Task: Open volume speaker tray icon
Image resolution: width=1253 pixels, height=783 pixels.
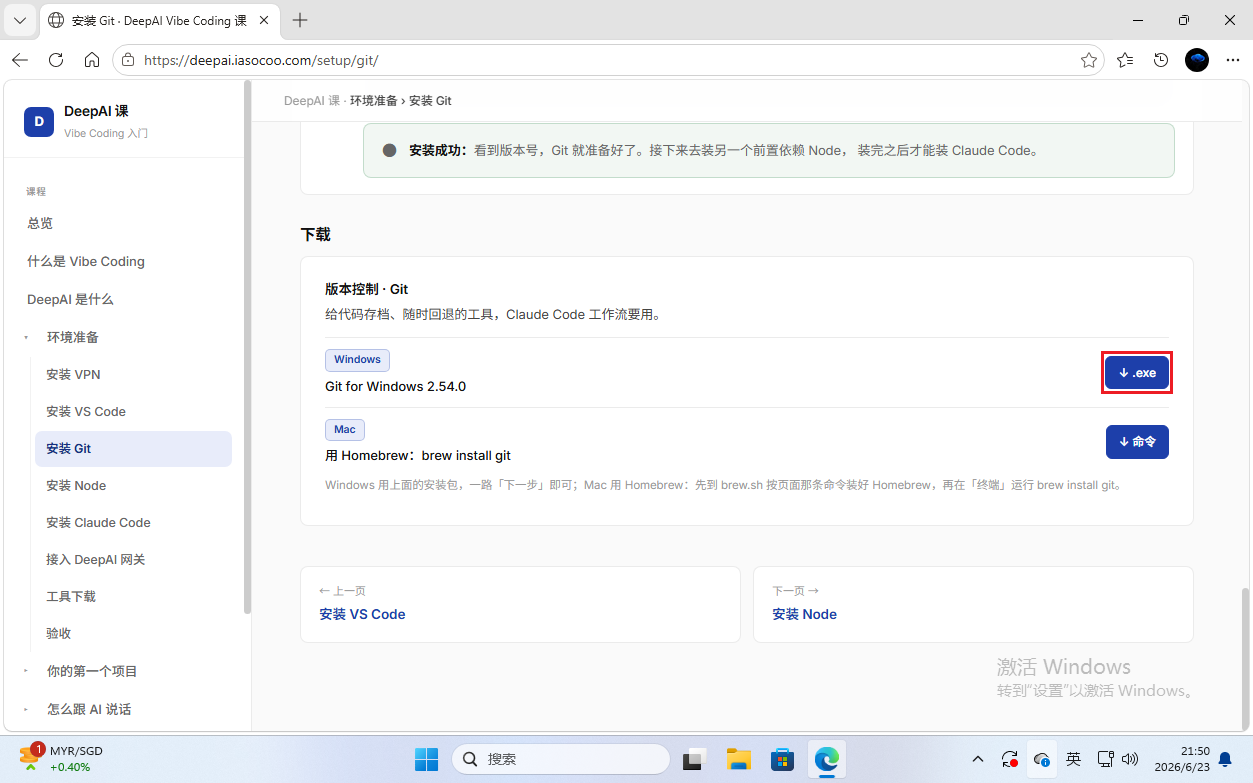Action: click(x=1131, y=759)
